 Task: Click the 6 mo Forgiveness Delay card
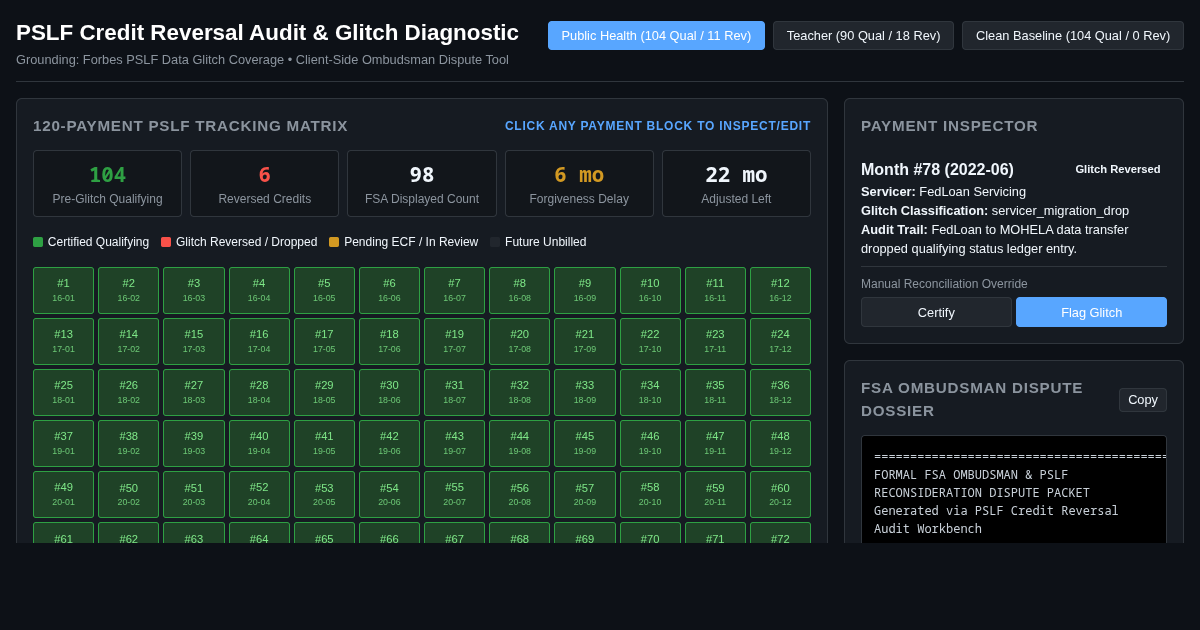tap(579, 184)
